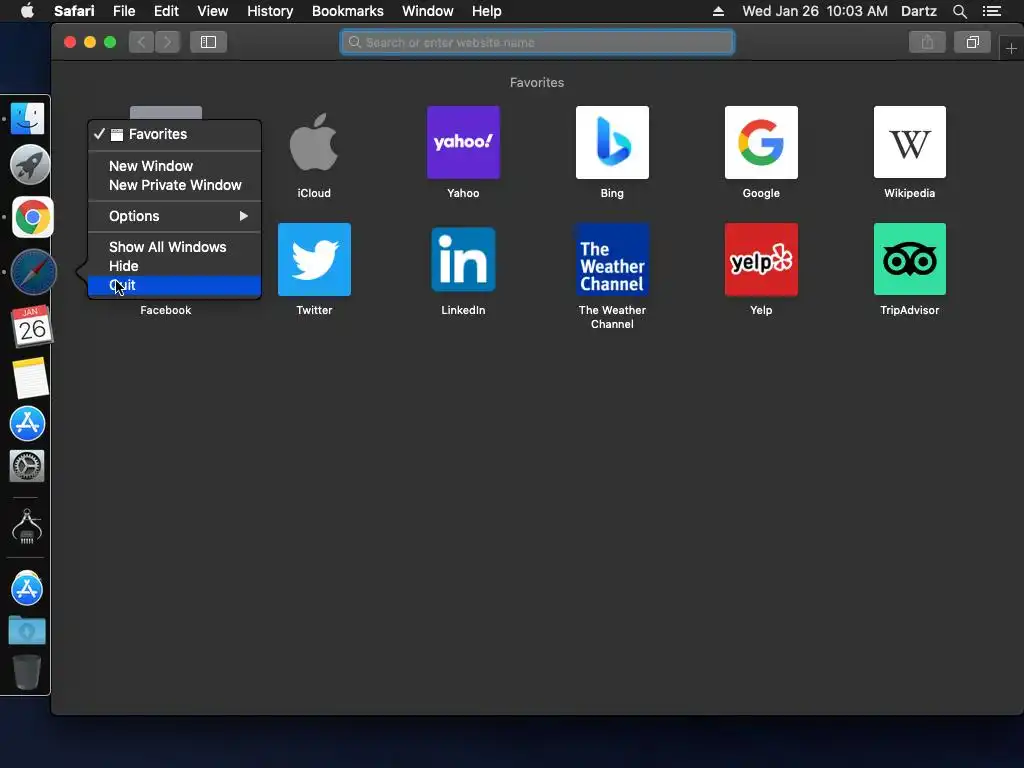The width and height of the screenshot is (1024, 768).
Task: Go back with the back arrow
Action: 142,42
